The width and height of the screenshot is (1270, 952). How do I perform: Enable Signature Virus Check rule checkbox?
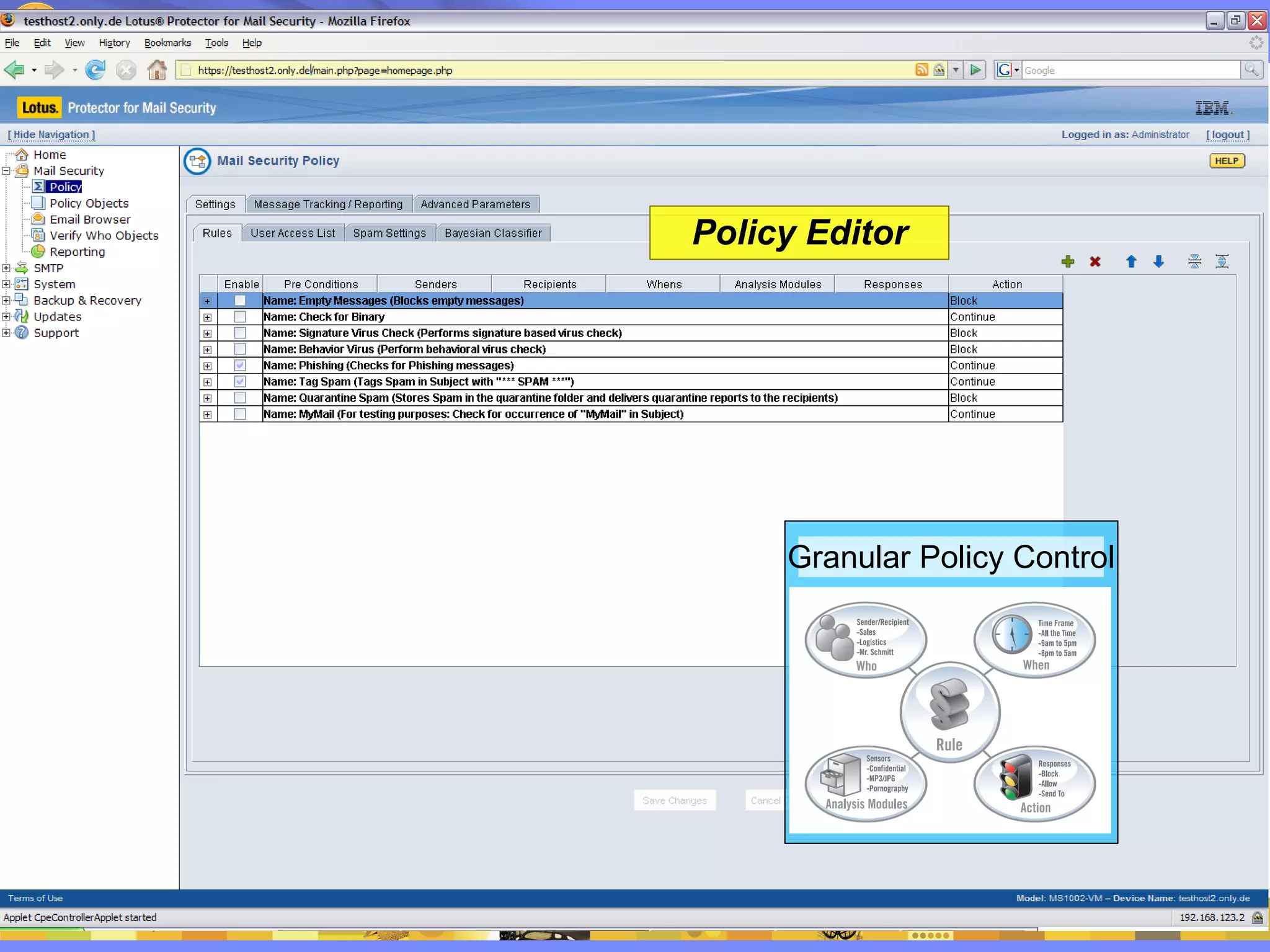point(240,333)
